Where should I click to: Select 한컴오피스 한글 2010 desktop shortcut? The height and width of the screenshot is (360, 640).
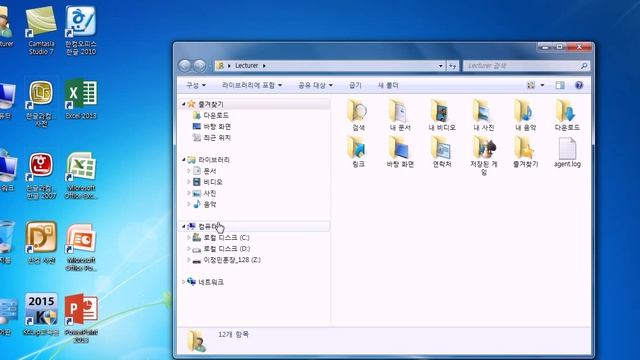(81, 31)
